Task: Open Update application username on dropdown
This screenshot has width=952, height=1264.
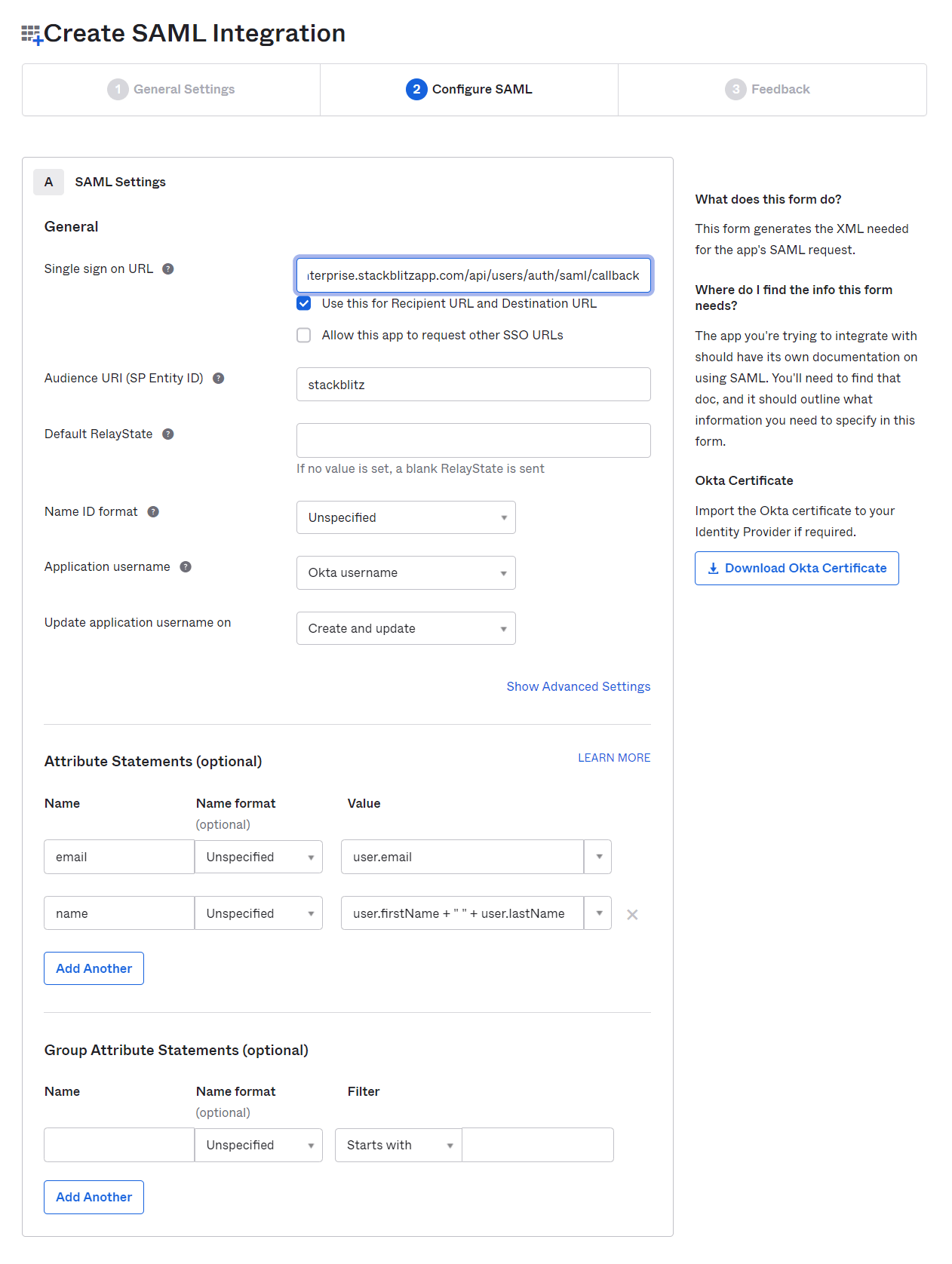Action: pos(406,629)
